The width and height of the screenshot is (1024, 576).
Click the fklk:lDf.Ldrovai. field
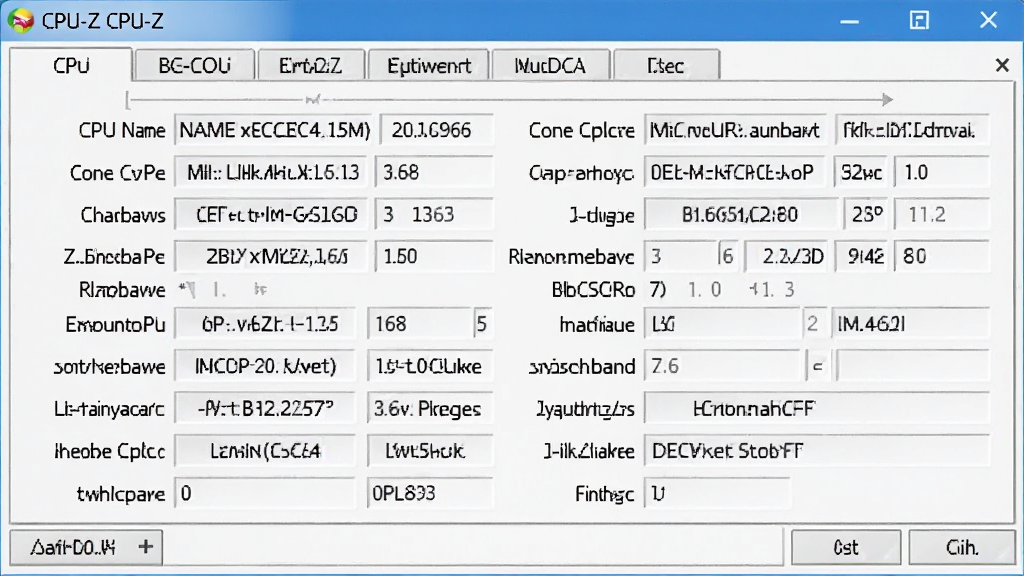912,131
